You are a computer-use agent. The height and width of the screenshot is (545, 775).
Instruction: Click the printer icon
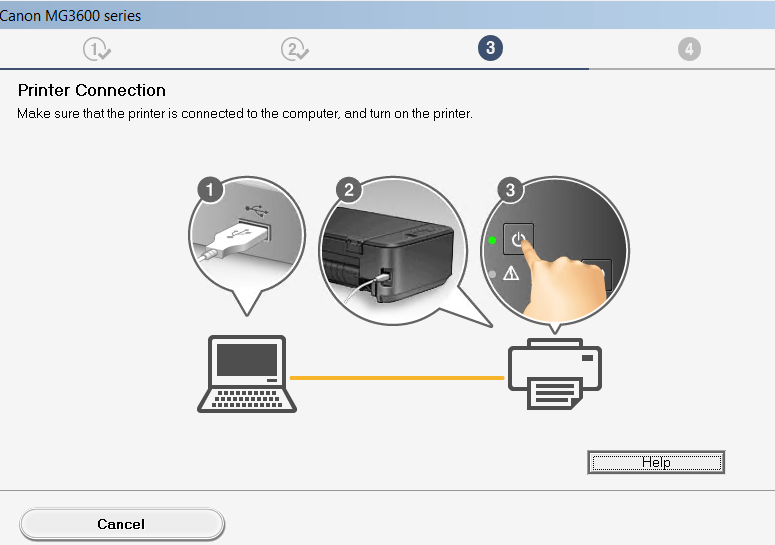(x=555, y=374)
